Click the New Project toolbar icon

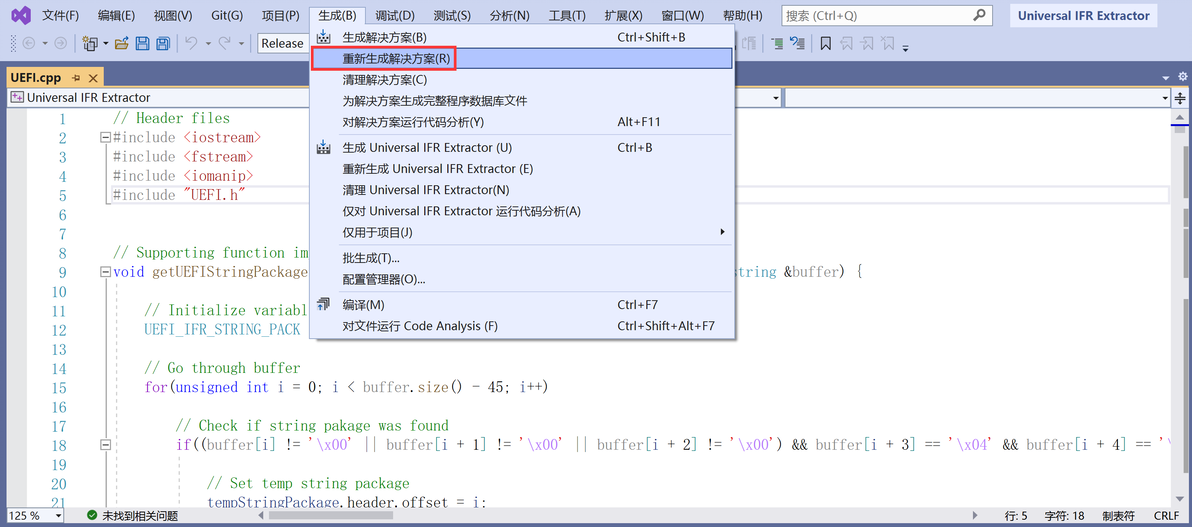pos(90,43)
